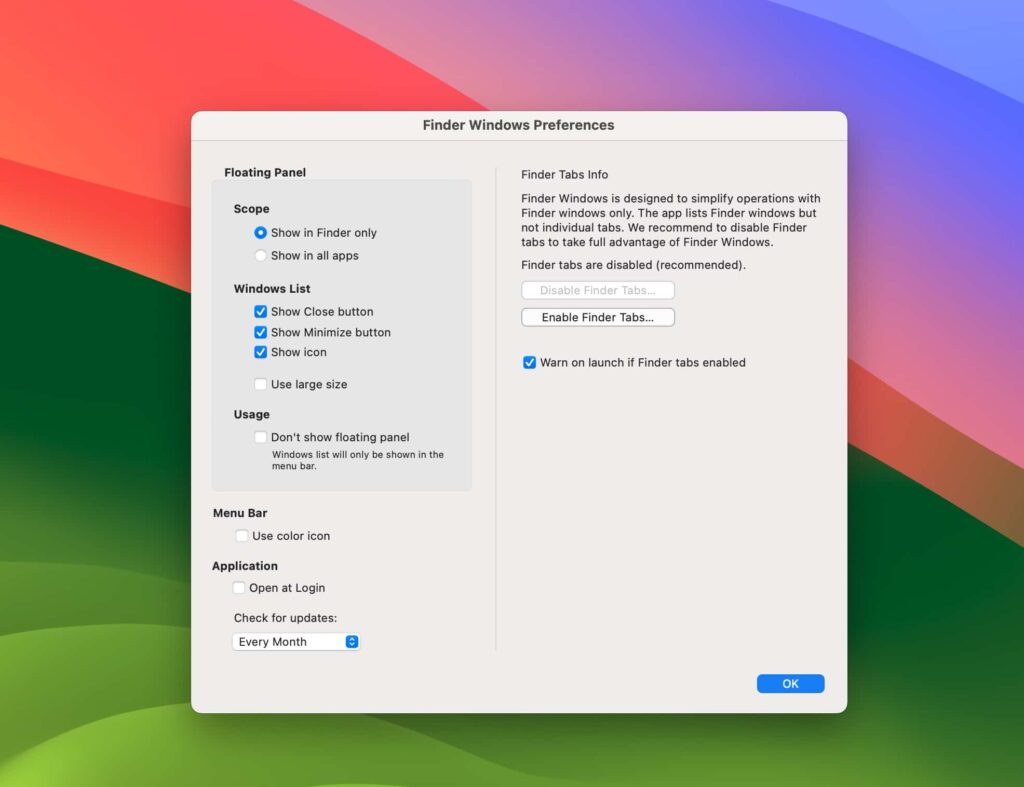Screen dimensions: 1024x787
Task: Open the "Check for updates" frequency dropdown
Action: [x=295, y=641]
